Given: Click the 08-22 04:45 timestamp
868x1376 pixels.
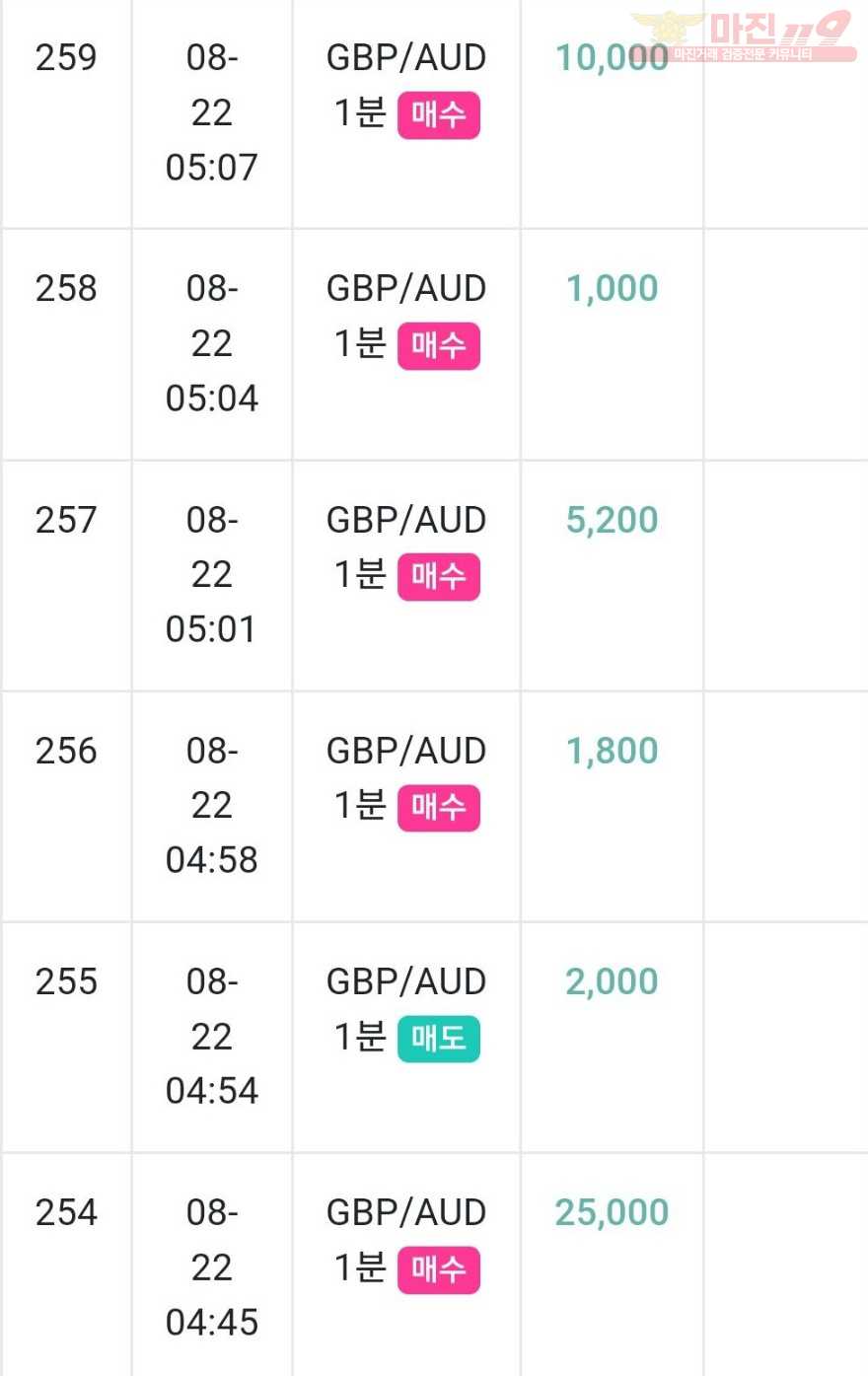Looking at the screenshot, I should (x=212, y=1267).
